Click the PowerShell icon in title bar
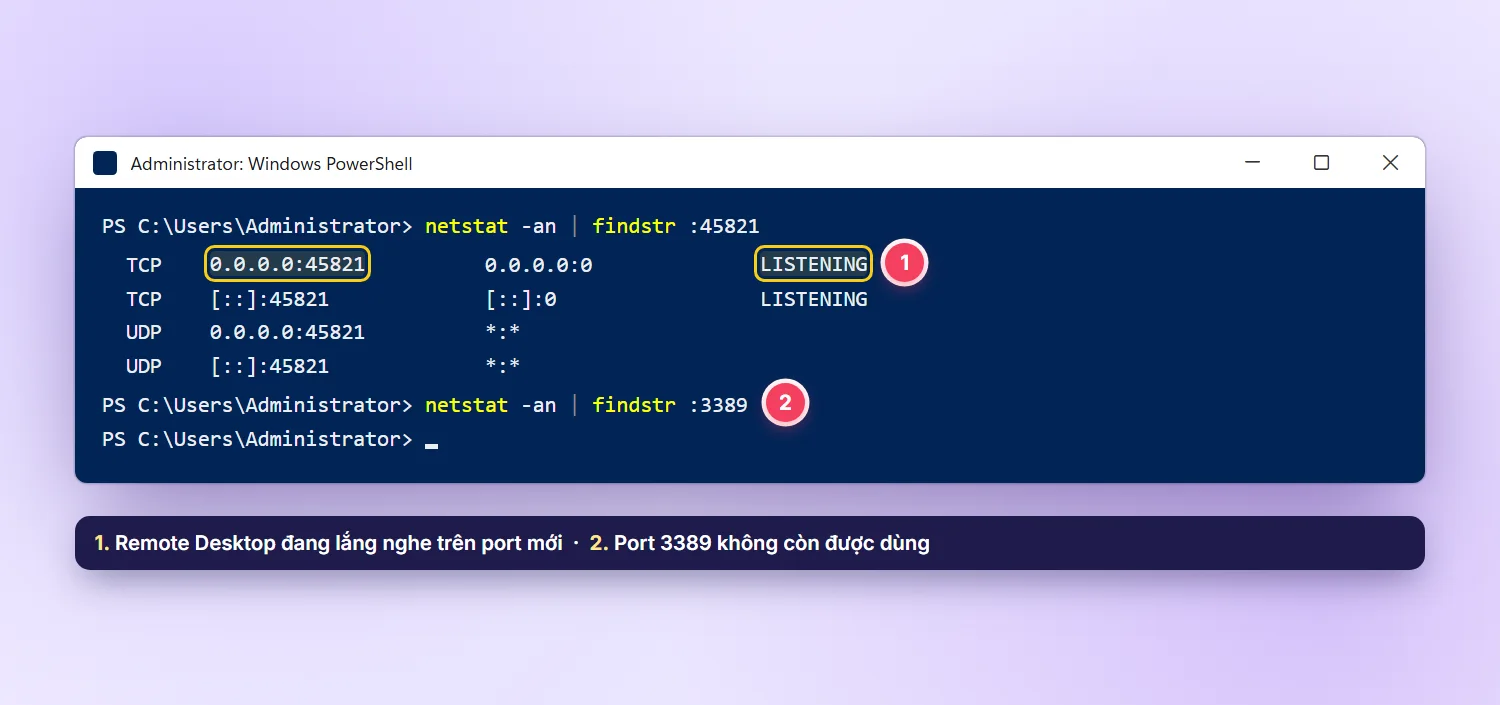This screenshot has width=1500, height=705. [105, 163]
